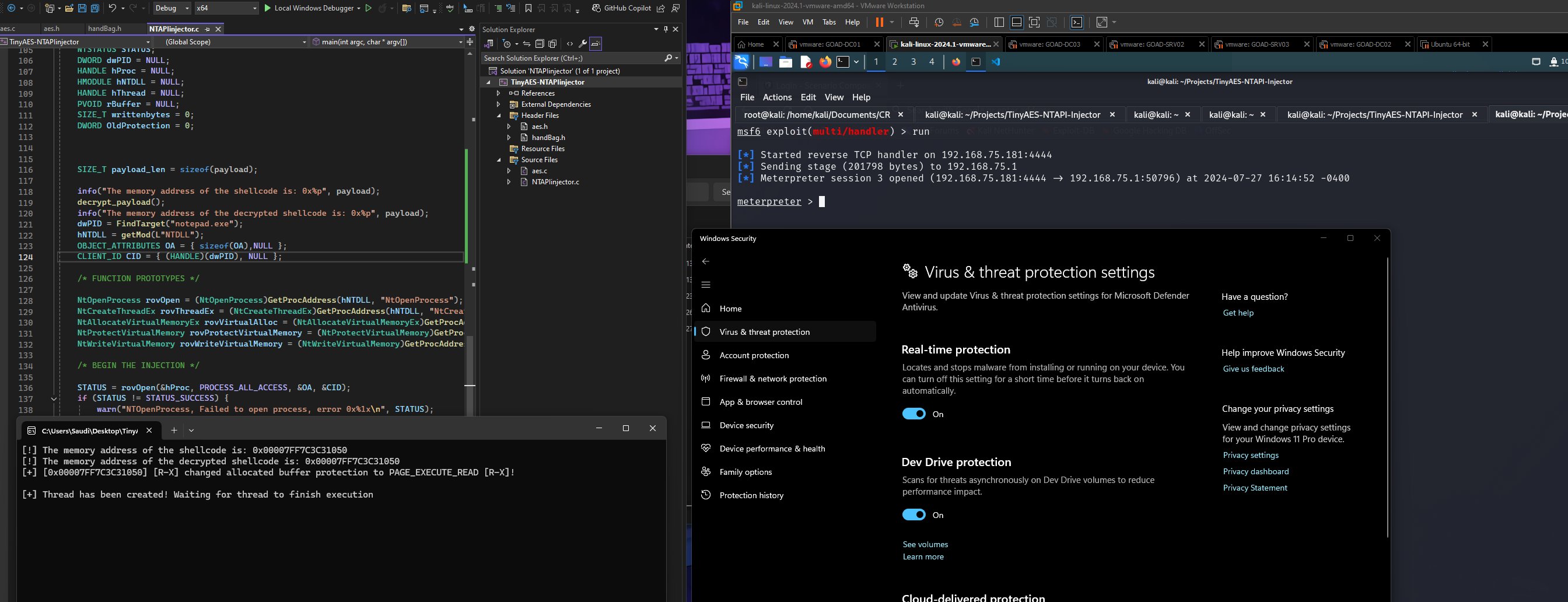Image resolution: width=1568 pixels, height=602 pixels.
Task: Click See volumes link
Action: (x=925, y=544)
